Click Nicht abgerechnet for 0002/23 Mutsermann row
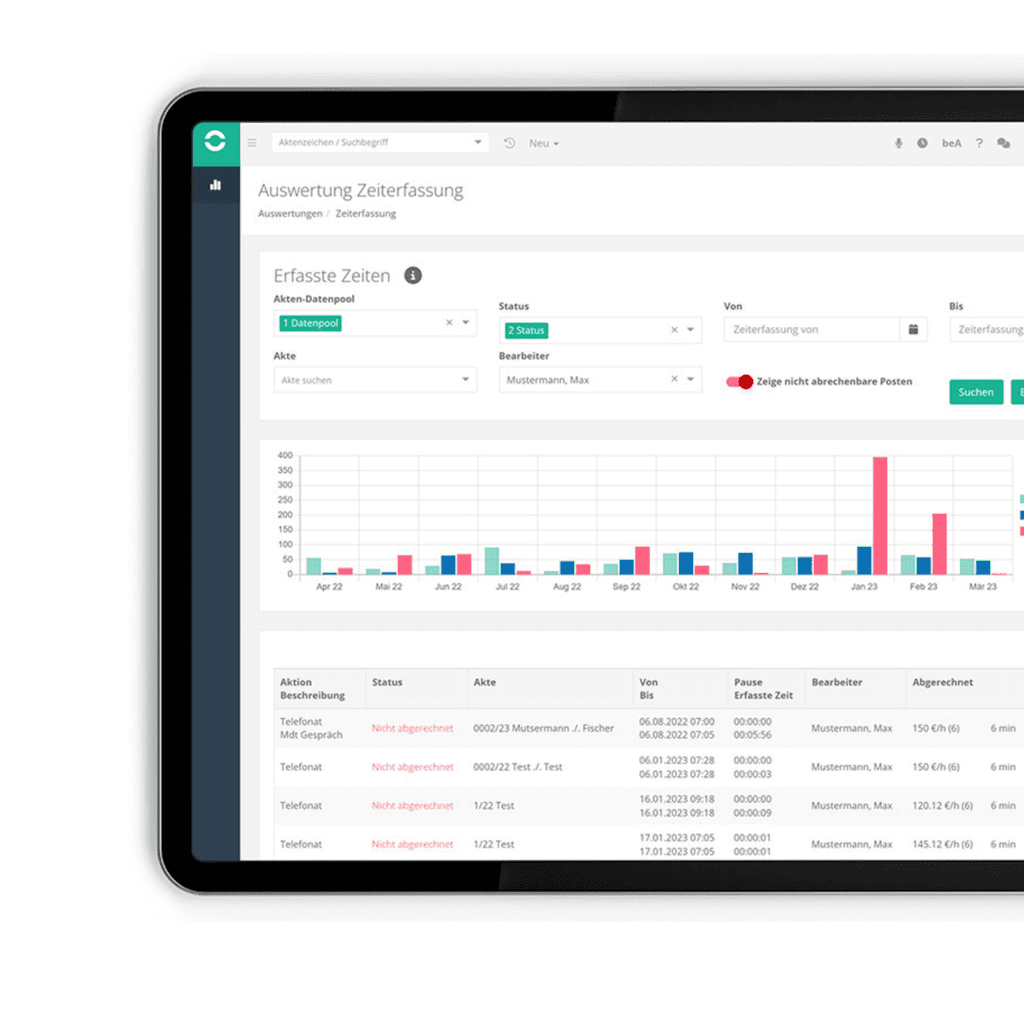1024x1024 pixels. click(412, 728)
